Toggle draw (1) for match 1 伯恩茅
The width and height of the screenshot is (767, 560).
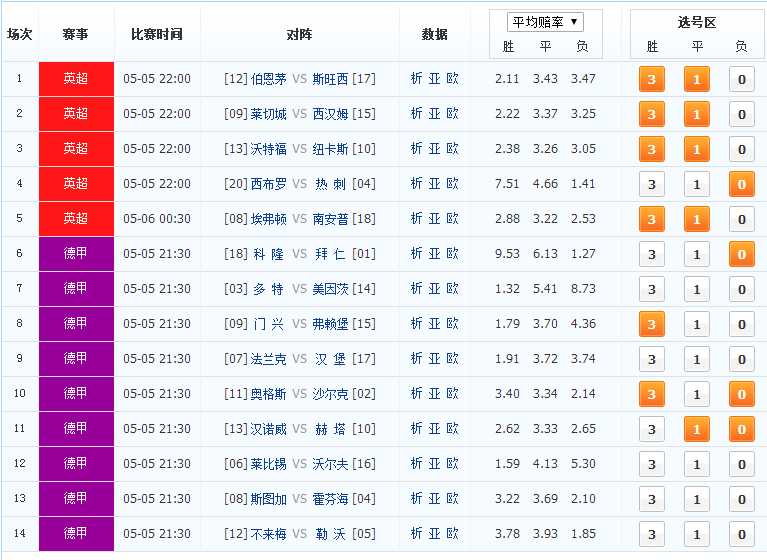(697, 79)
